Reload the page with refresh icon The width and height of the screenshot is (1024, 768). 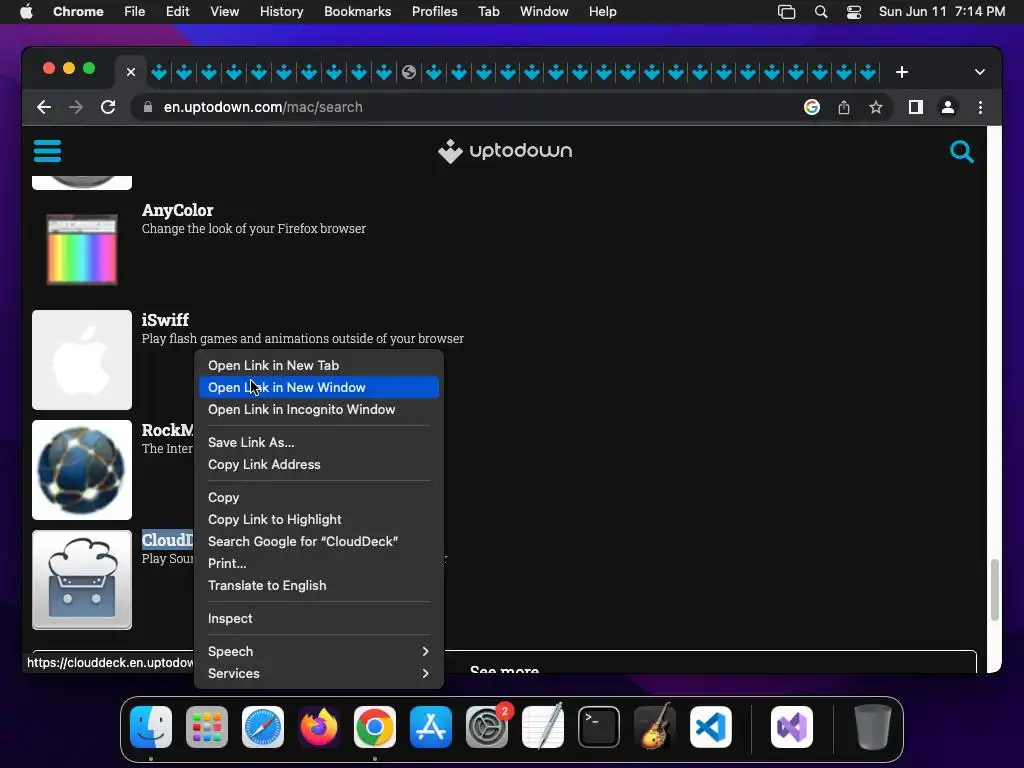tap(108, 107)
